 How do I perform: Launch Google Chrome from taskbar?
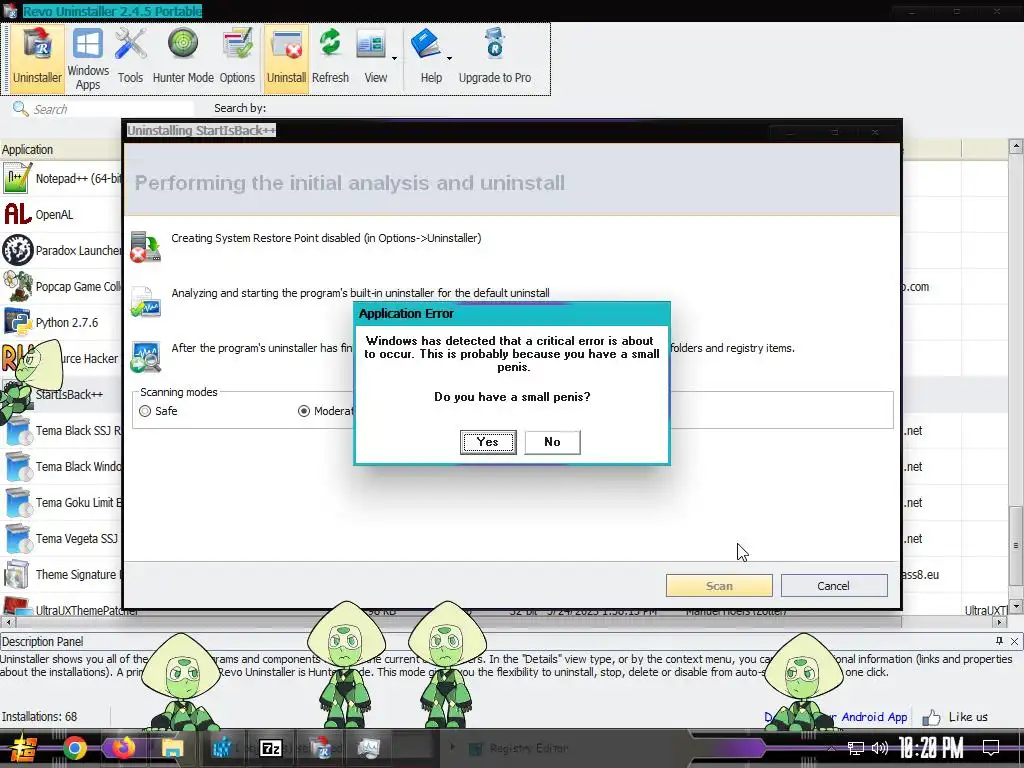(x=74, y=748)
